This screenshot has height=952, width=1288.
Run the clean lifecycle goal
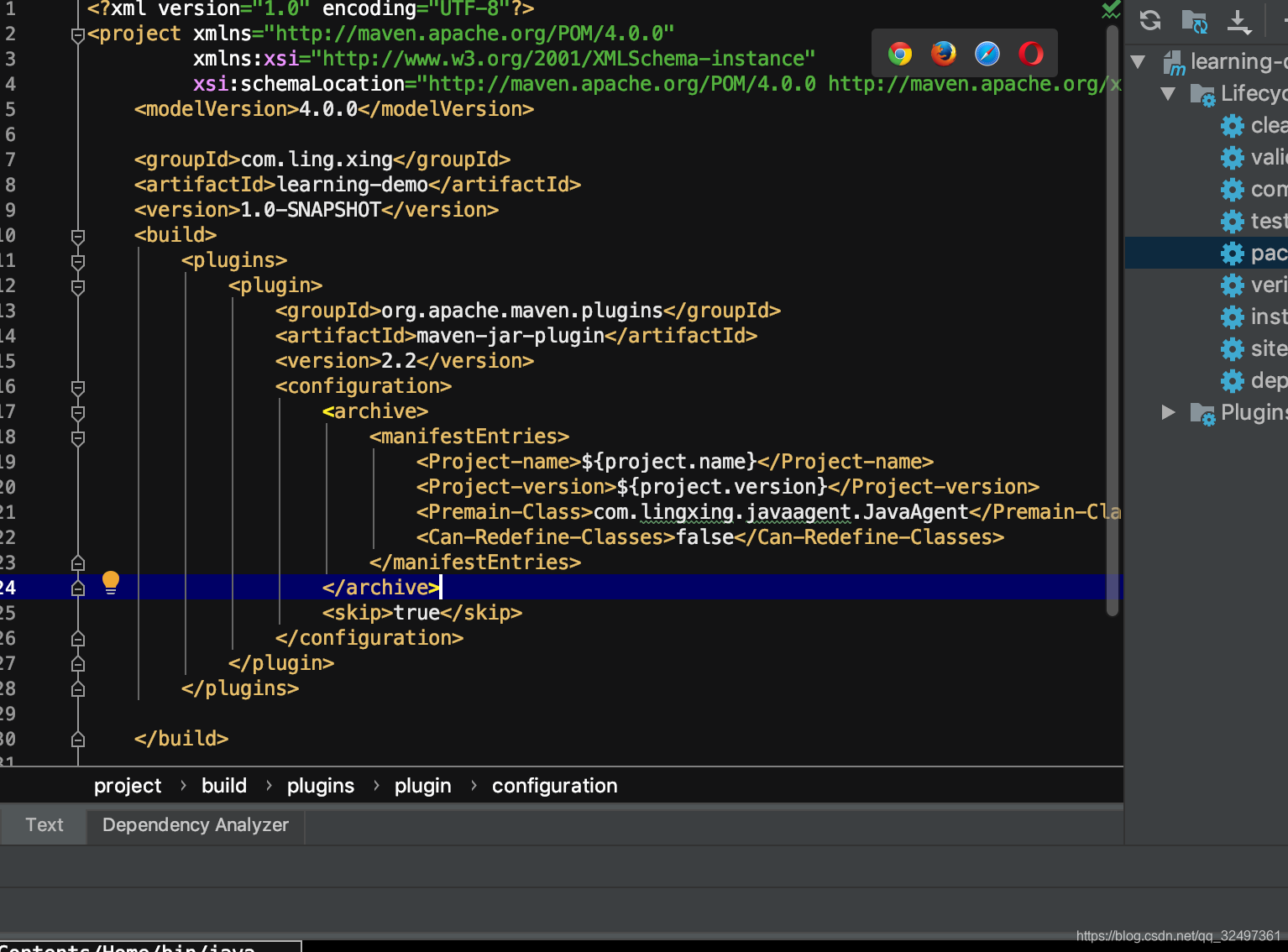pos(1254,126)
